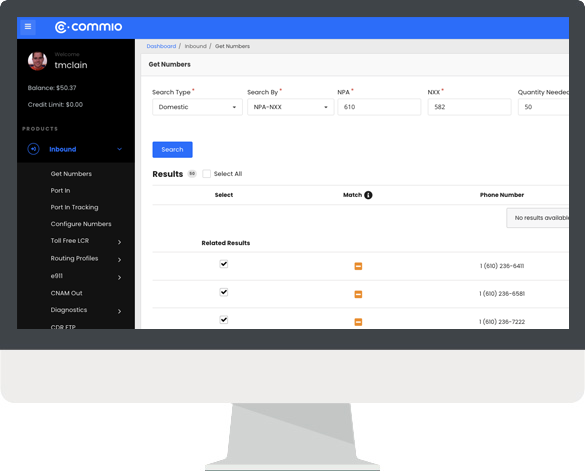Image resolution: width=585 pixels, height=471 pixels.
Task: Click the blue Search button
Action: pos(172,150)
